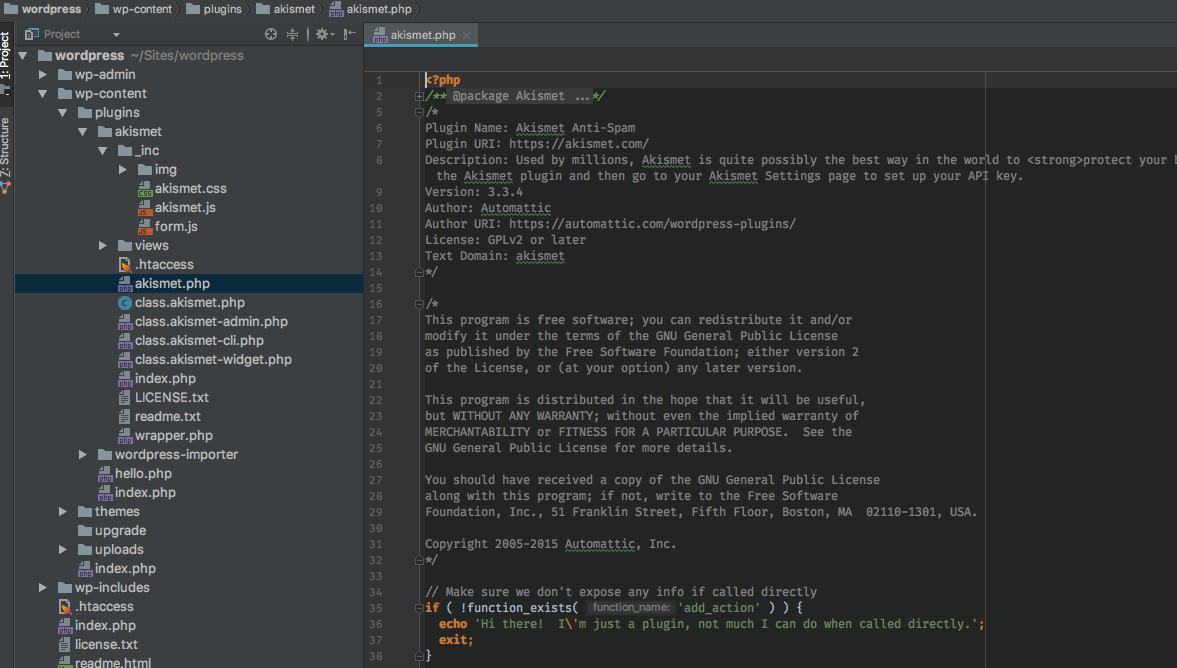
Task: Click hello.php file icon
Action: [x=105, y=474]
